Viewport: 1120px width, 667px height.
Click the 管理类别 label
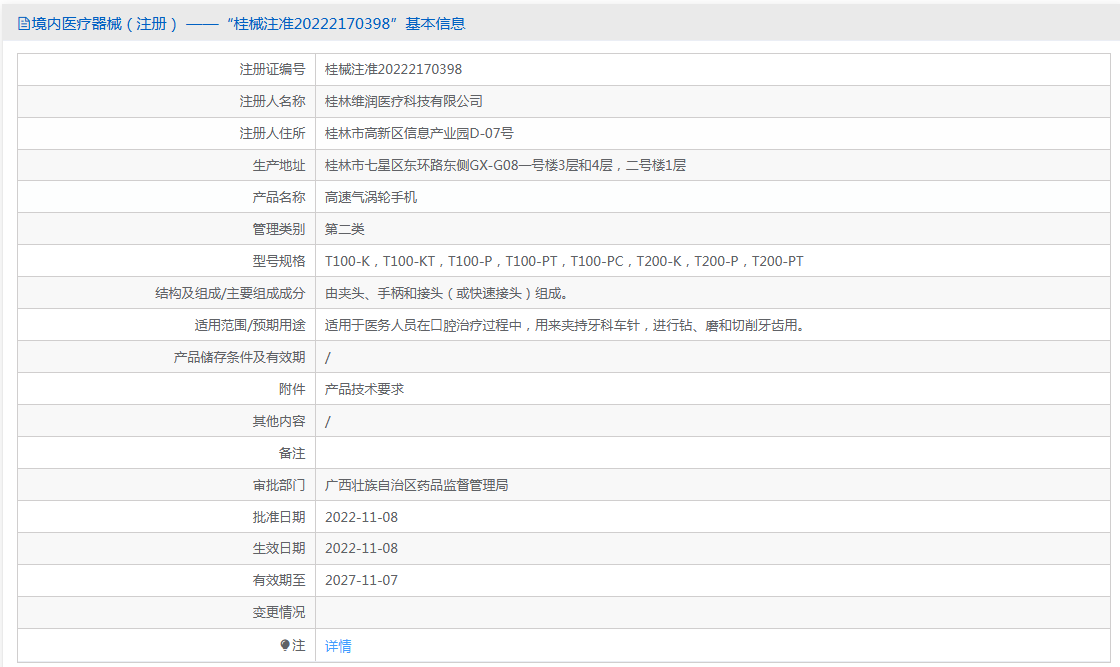tap(279, 229)
